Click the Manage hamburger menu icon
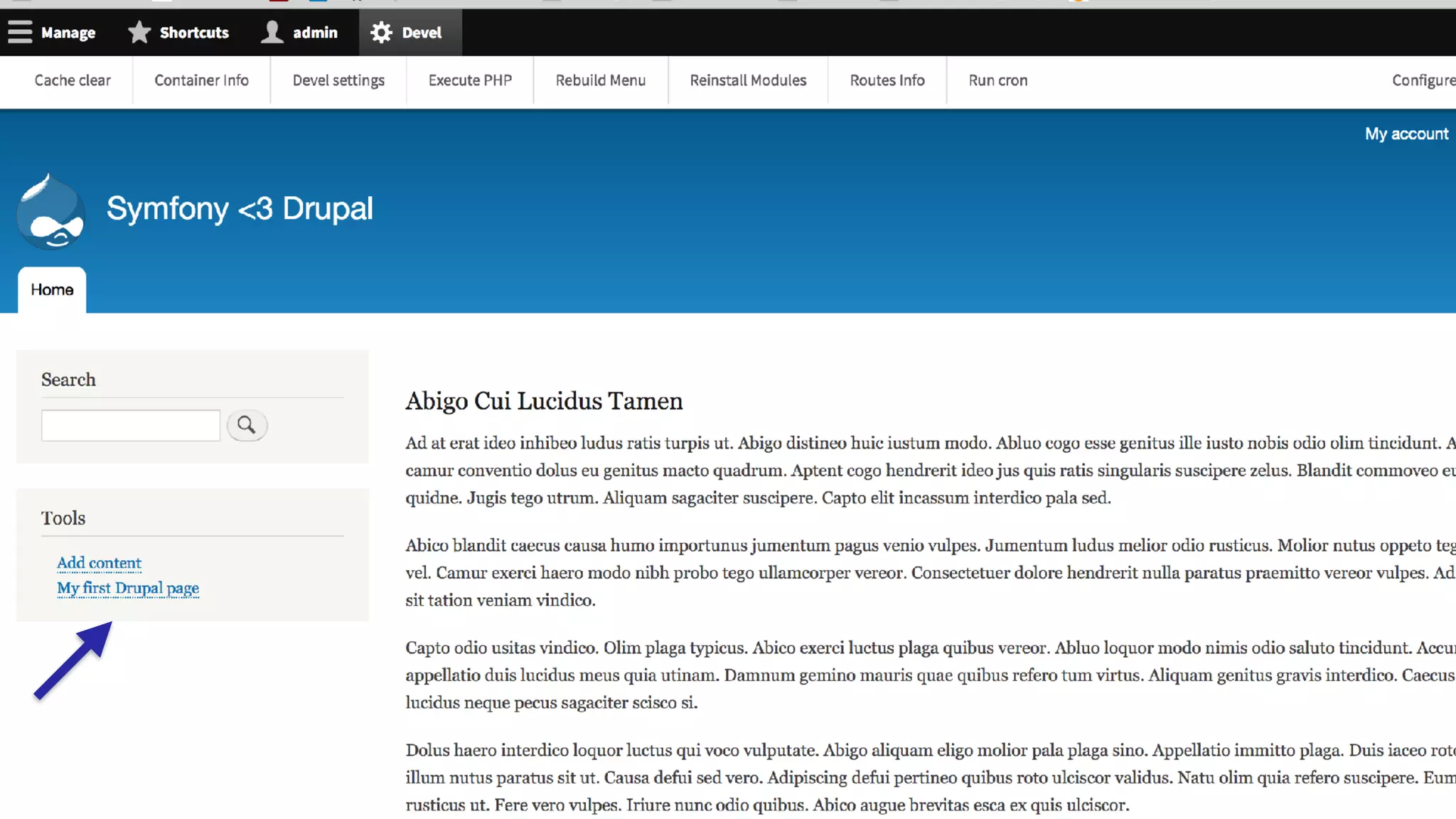Viewport: 1456px width, 819px height. point(20,32)
